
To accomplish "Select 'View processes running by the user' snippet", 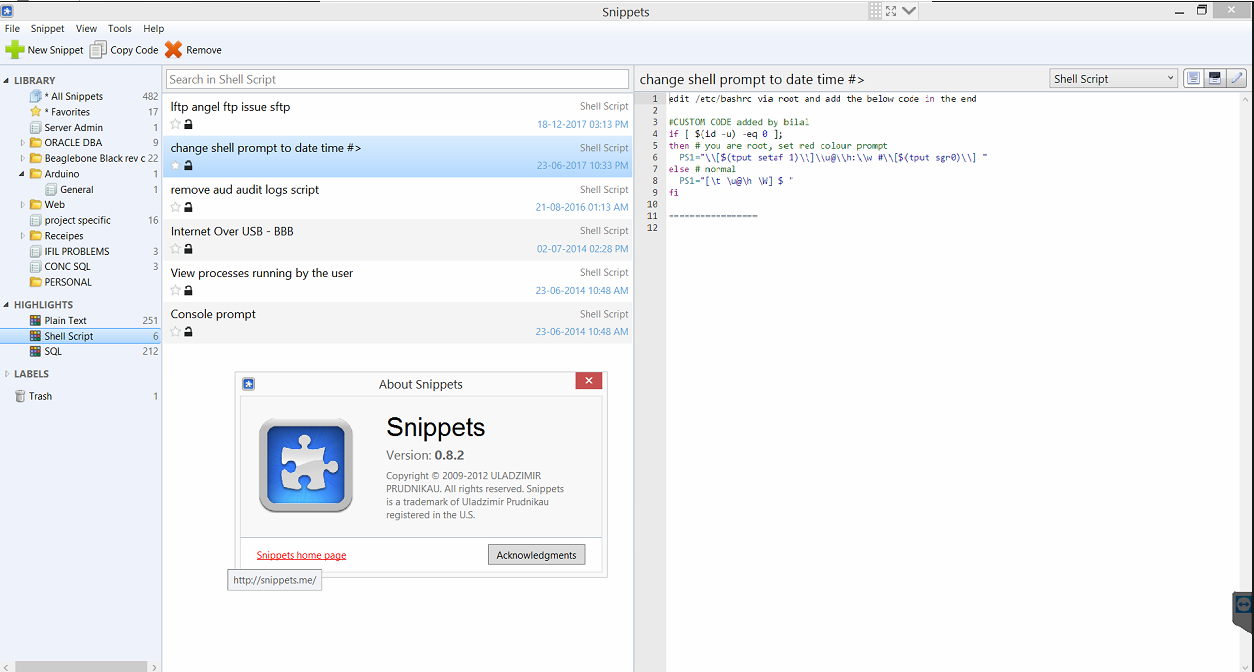I will 398,281.
